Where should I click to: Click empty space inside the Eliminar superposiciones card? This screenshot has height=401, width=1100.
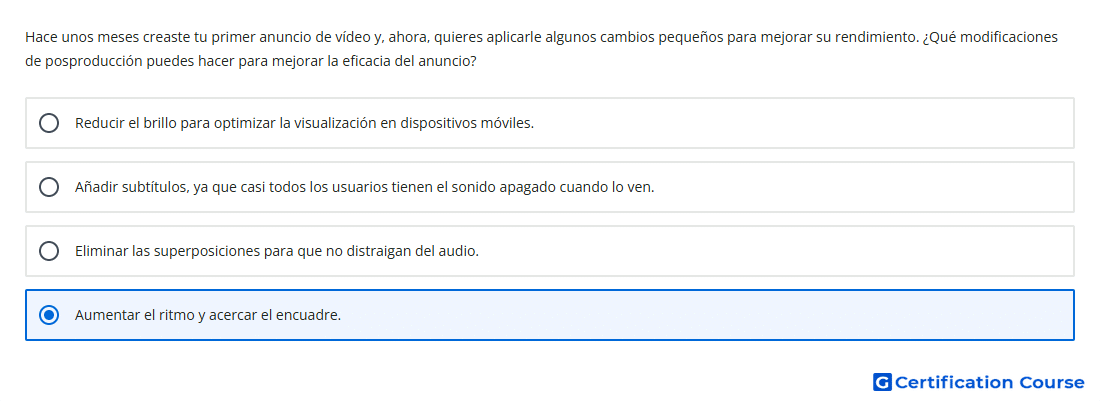(772, 251)
